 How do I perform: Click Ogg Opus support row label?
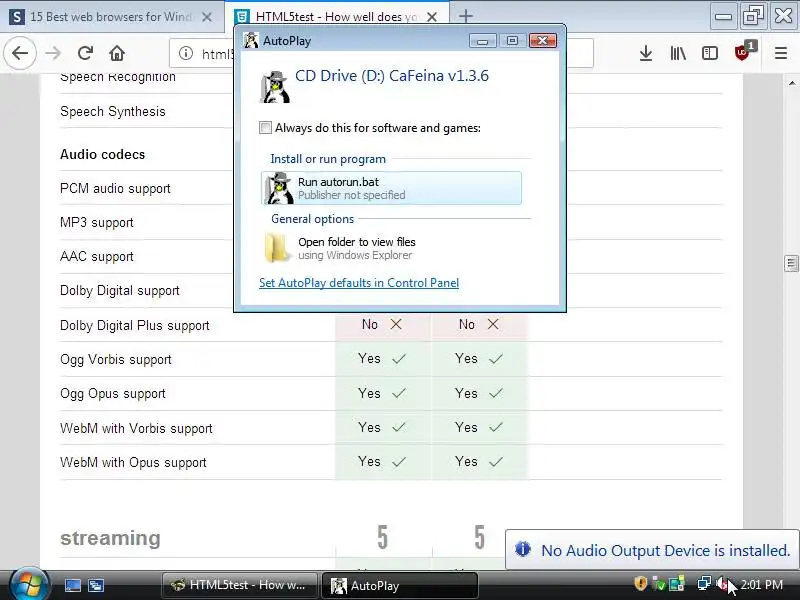tap(113, 393)
